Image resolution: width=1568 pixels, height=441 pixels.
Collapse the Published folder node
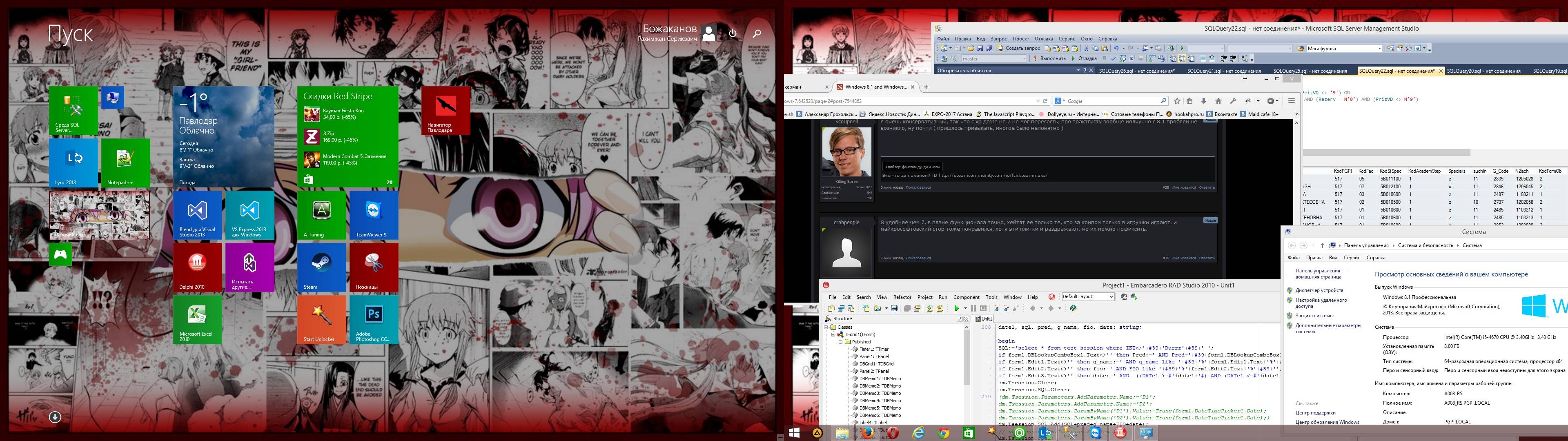841,342
